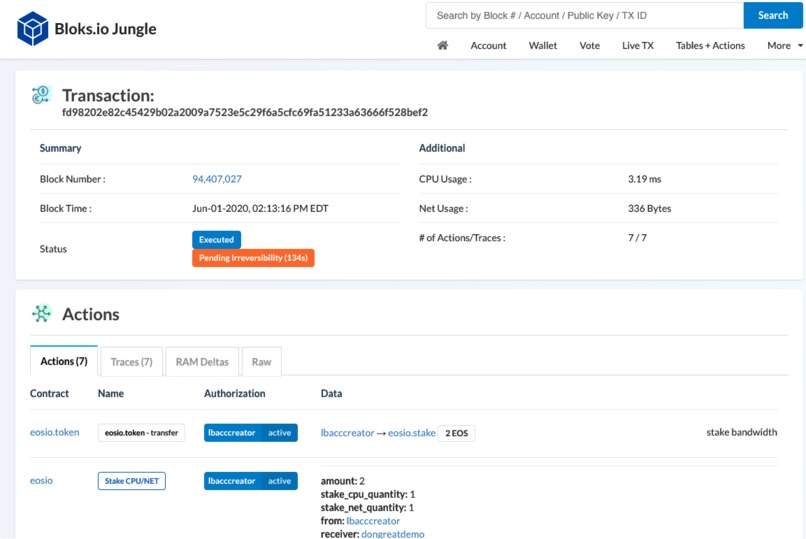The width and height of the screenshot is (806, 539).
Task: Click the Summary section heading
Action: [x=61, y=148]
